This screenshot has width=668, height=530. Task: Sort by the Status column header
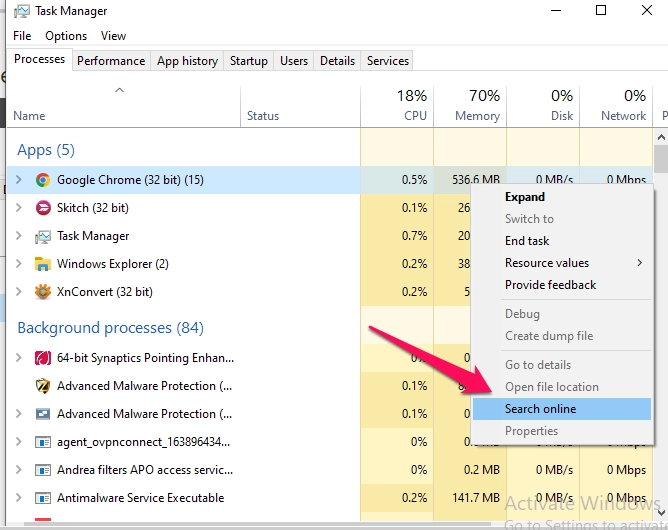pos(300,107)
